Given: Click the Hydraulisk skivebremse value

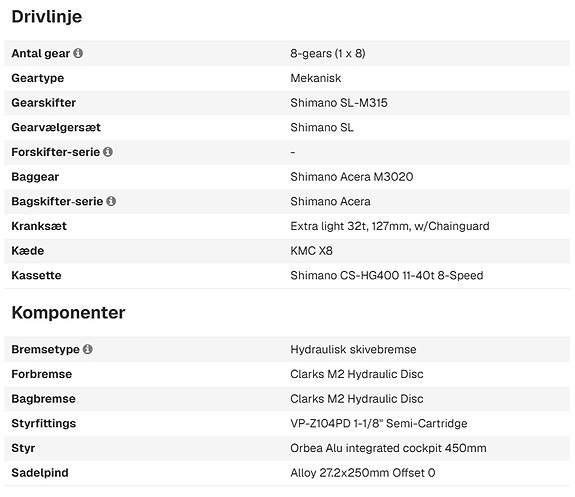Looking at the screenshot, I should point(353,350).
